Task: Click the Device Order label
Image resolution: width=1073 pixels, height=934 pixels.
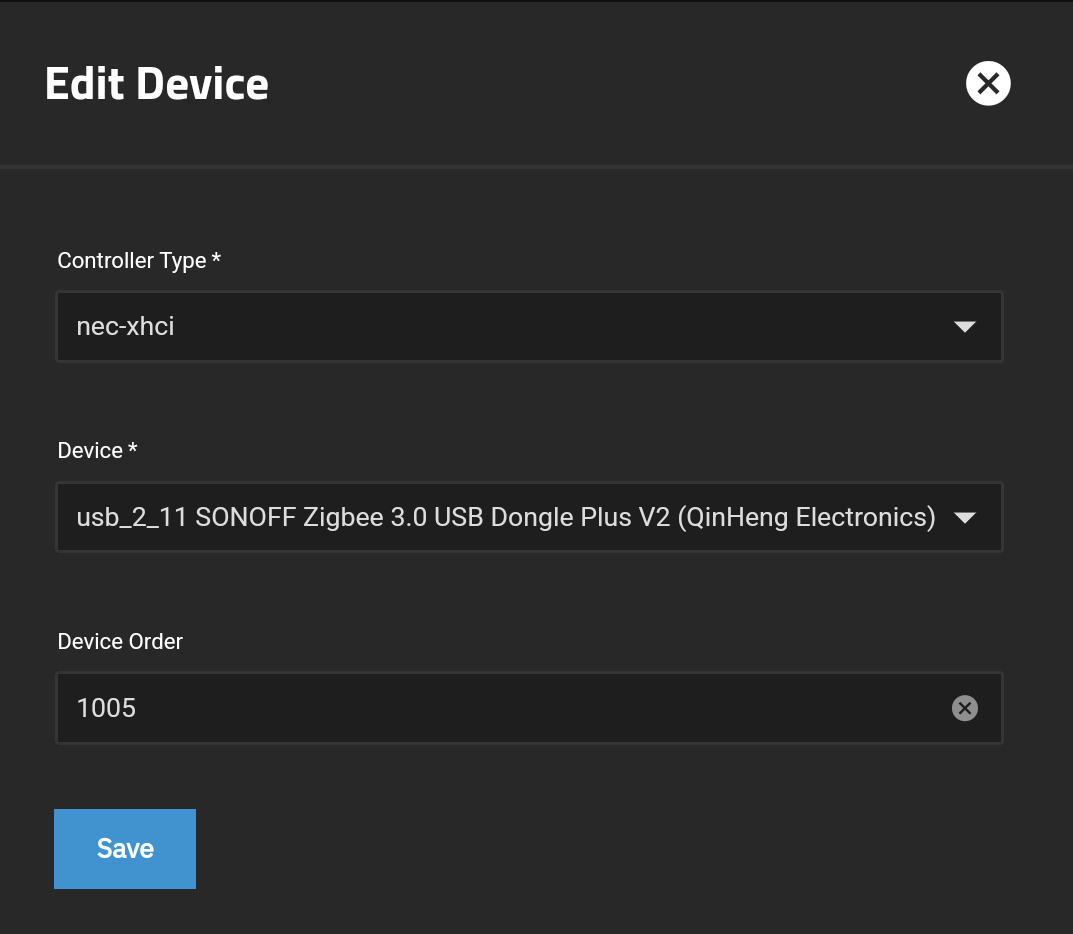Action: 120,642
